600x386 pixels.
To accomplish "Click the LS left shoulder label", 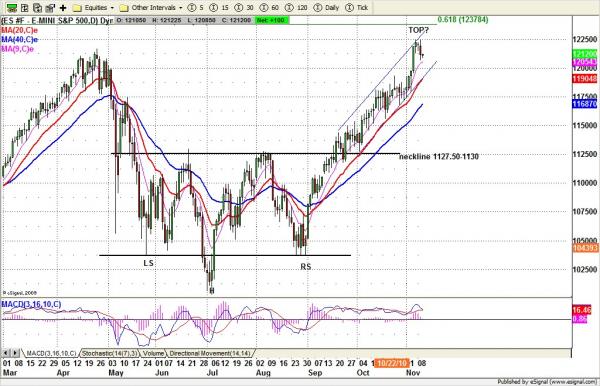I will click(x=148, y=263).
